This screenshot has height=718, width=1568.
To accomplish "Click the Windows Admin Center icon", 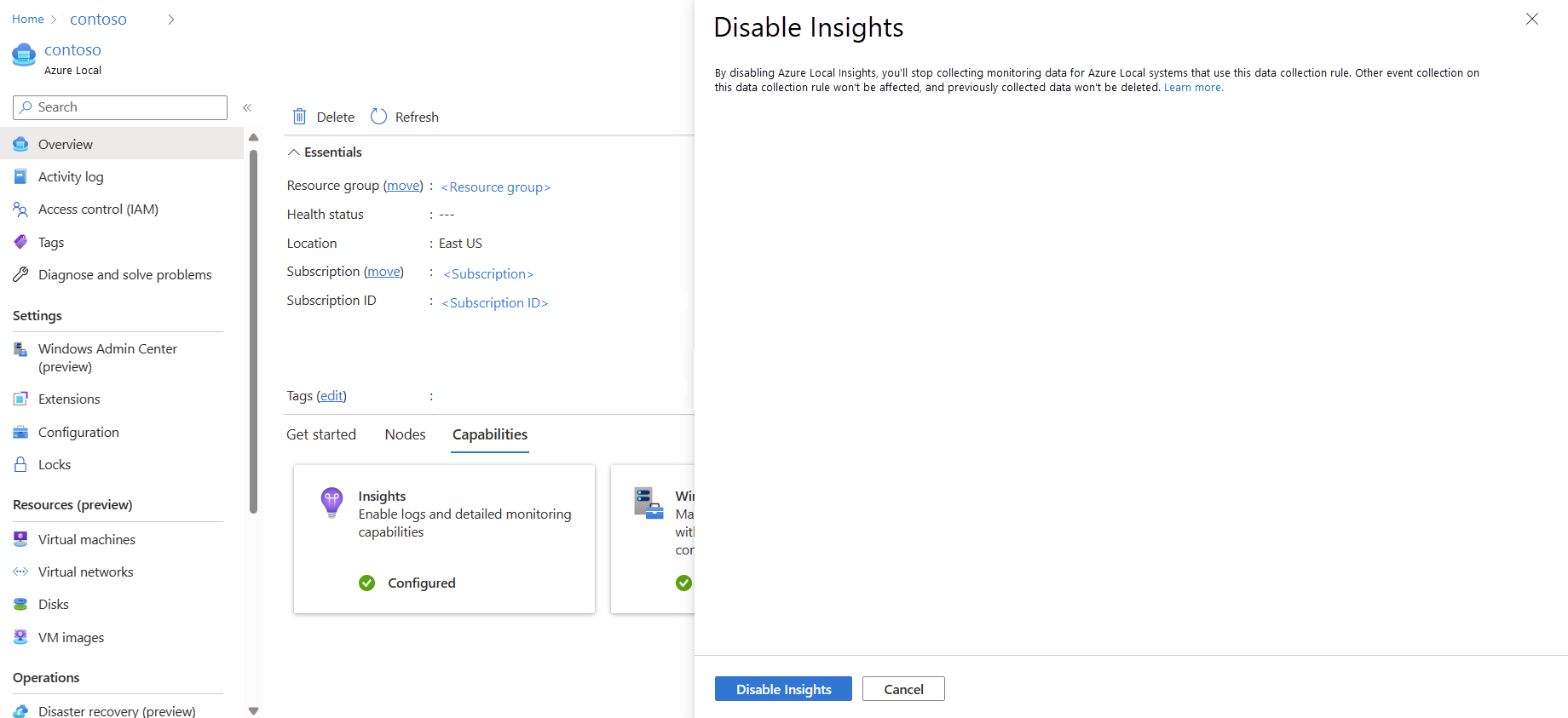I will tap(20, 349).
